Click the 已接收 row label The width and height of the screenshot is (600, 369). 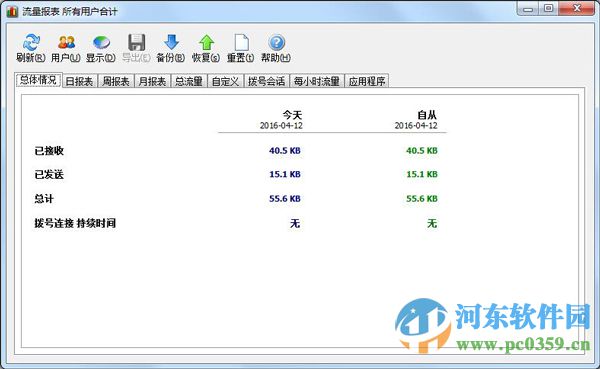pyautogui.click(x=49, y=151)
